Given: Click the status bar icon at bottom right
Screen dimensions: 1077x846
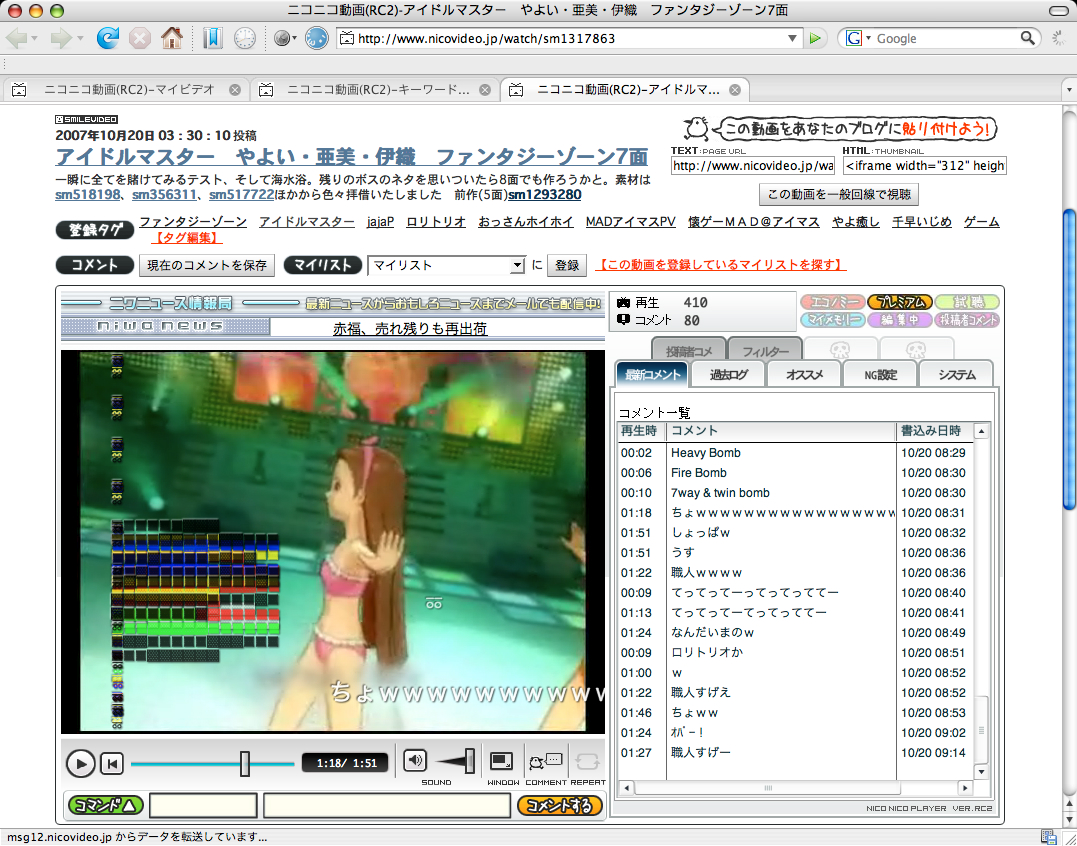Looking at the screenshot, I should (1048, 837).
